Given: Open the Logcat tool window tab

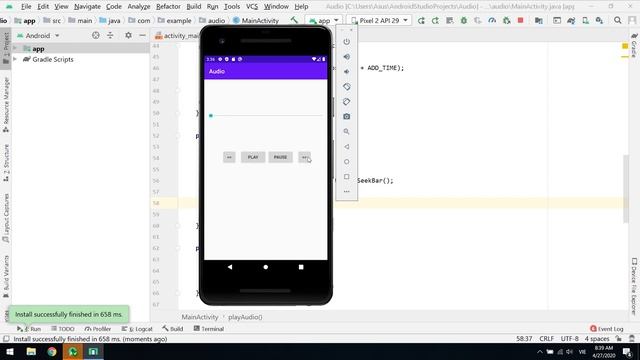Looking at the screenshot, I should tap(137, 329).
